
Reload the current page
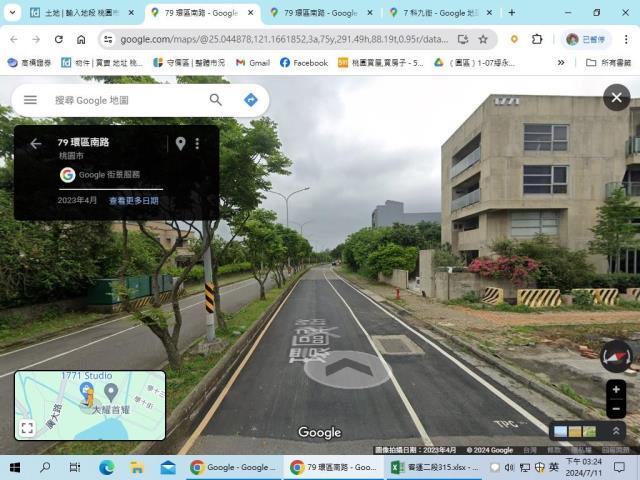coord(59,39)
